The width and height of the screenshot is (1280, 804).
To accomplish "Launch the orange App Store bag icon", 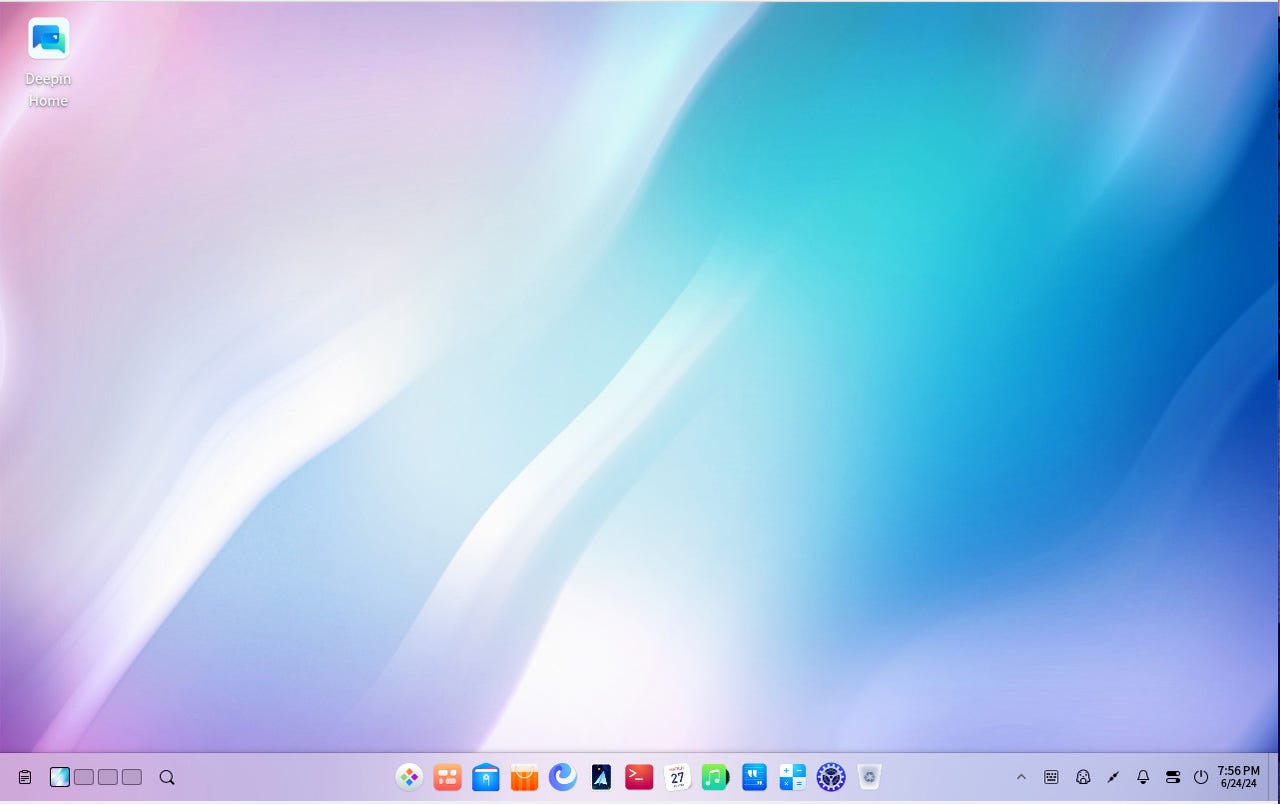I will tap(524, 777).
